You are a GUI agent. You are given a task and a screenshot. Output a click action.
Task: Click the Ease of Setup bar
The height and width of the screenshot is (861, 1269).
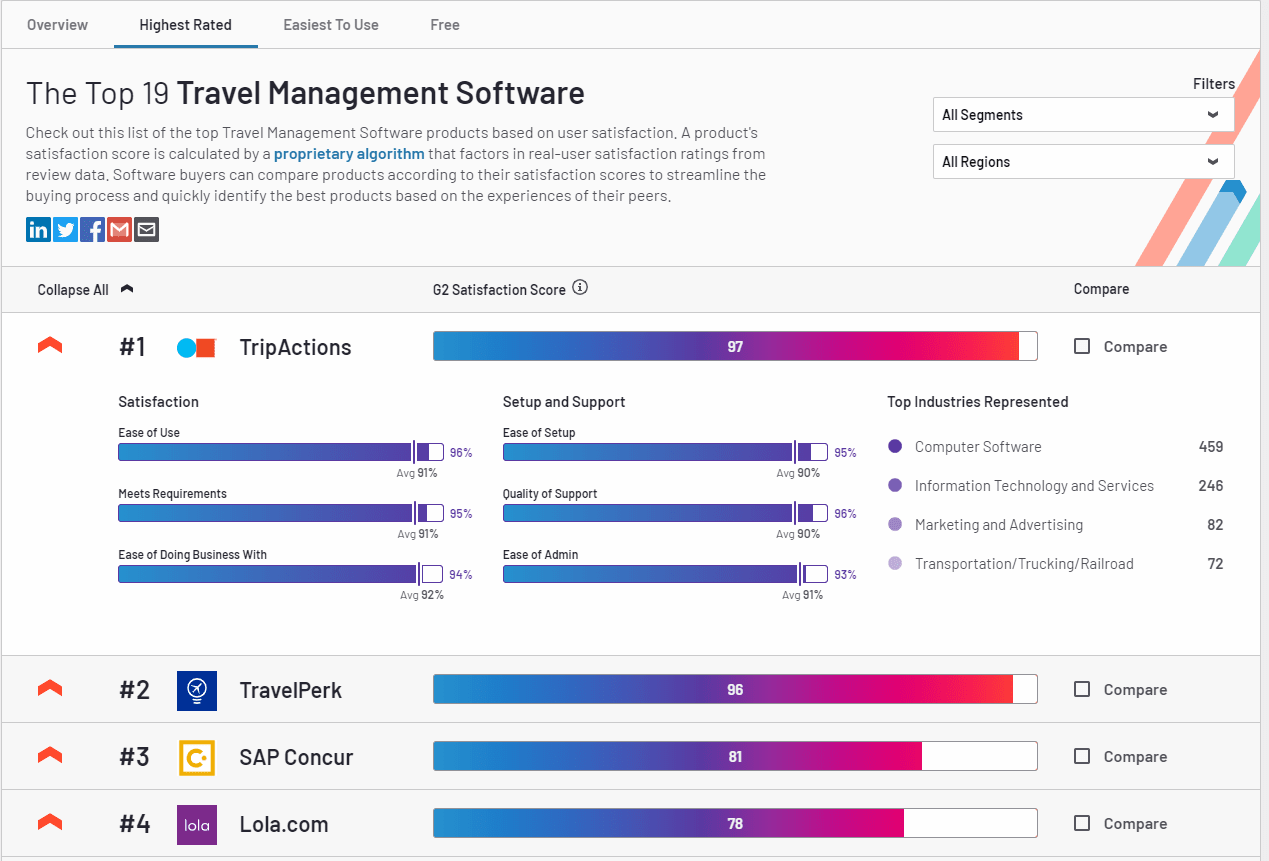pos(666,452)
